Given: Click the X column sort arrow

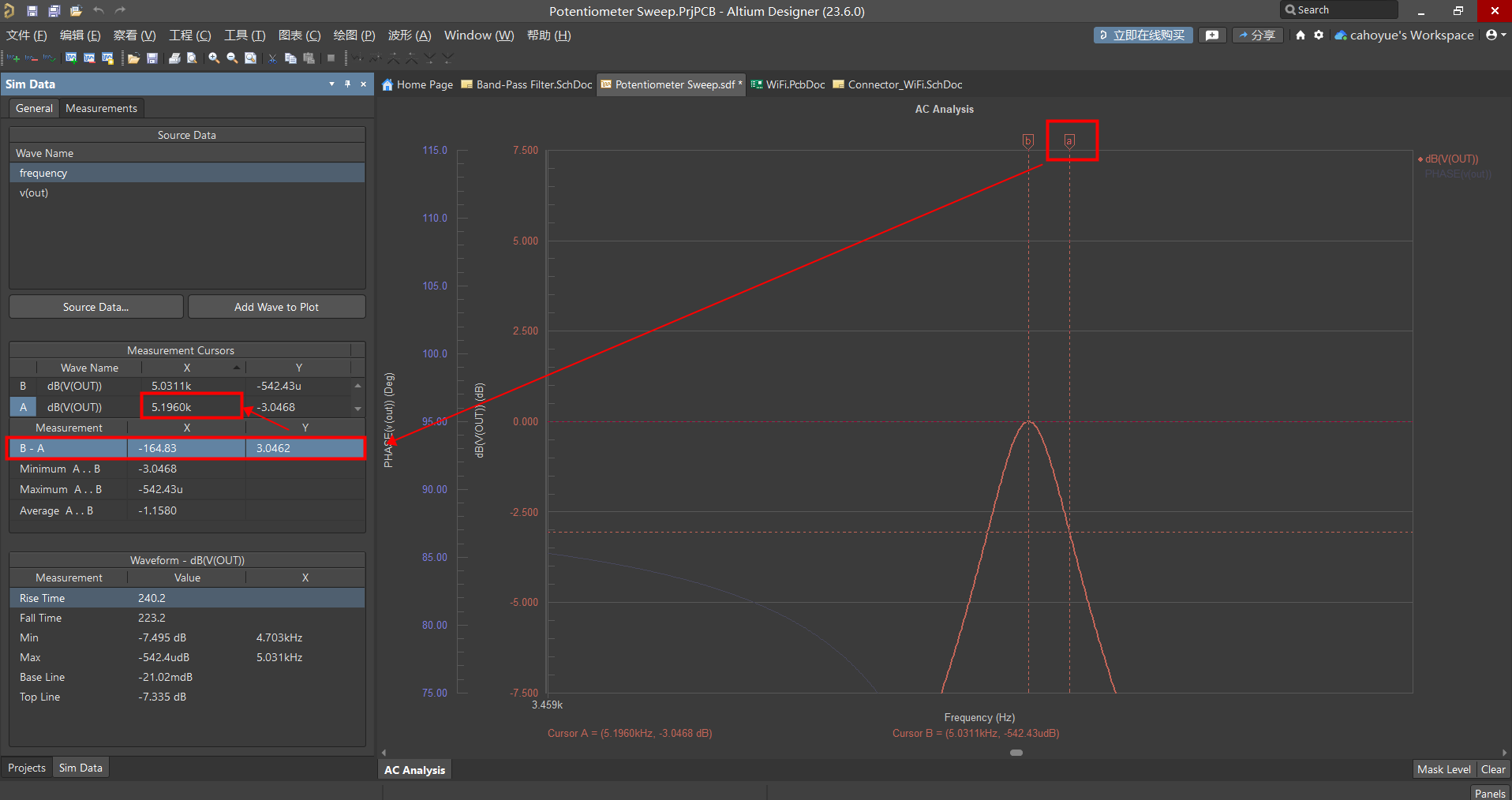Looking at the screenshot, I should pyautogui.click(x=236, y=368).
